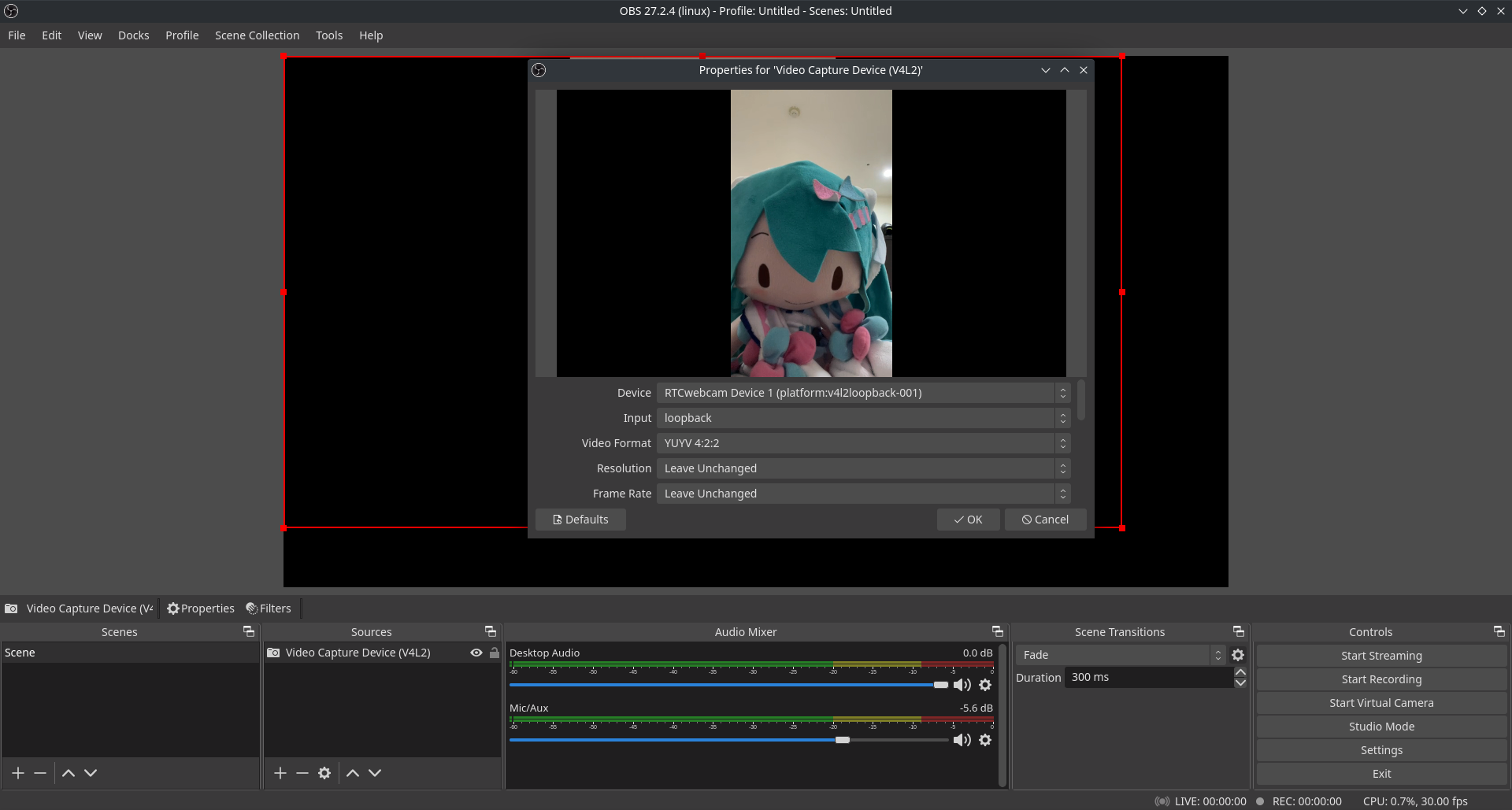Open Filters in source toolbar
The width and height of the screenshot is (1512, 810).
[269, 608]
